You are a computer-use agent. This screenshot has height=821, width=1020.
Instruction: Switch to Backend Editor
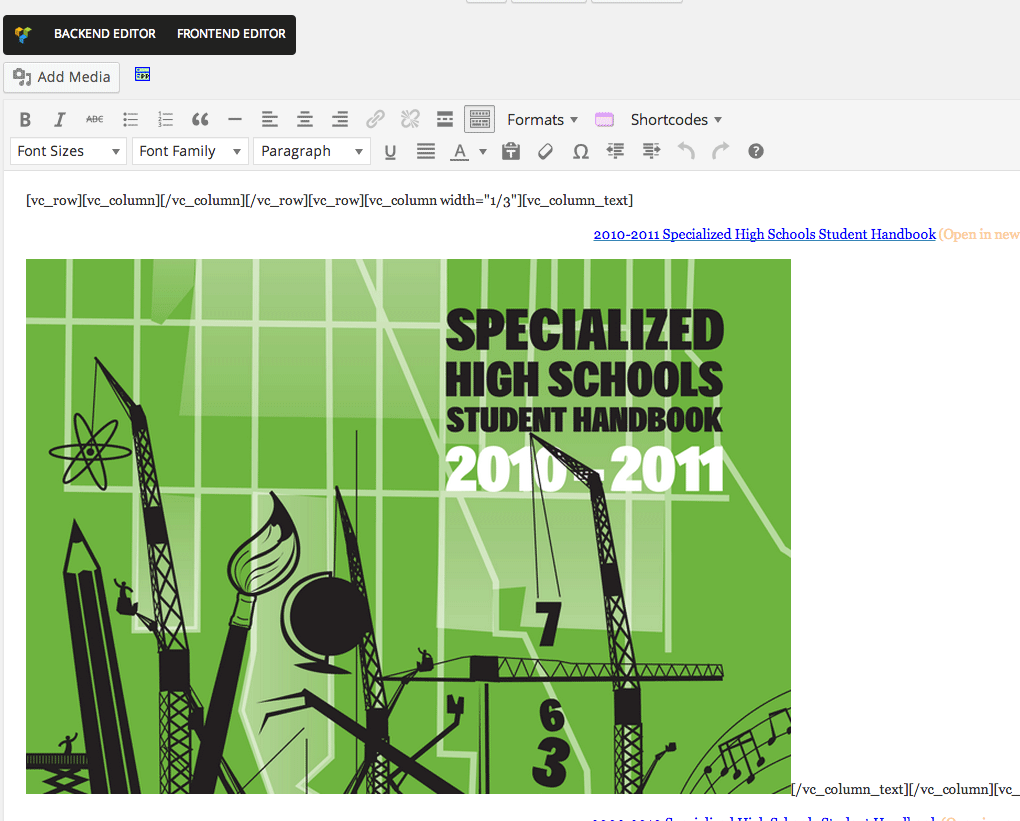[105, 34]
